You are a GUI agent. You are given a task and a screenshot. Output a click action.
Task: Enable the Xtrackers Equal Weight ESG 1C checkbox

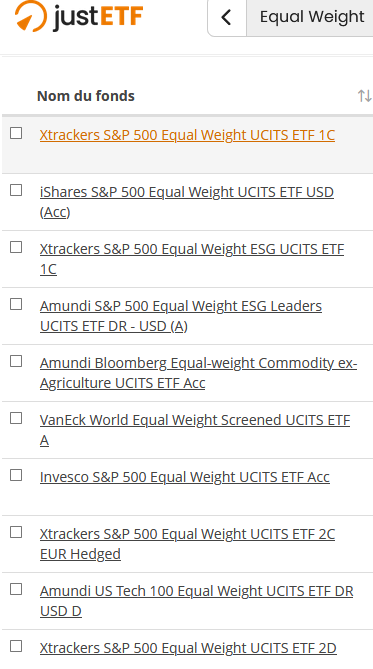click(16, 247)
